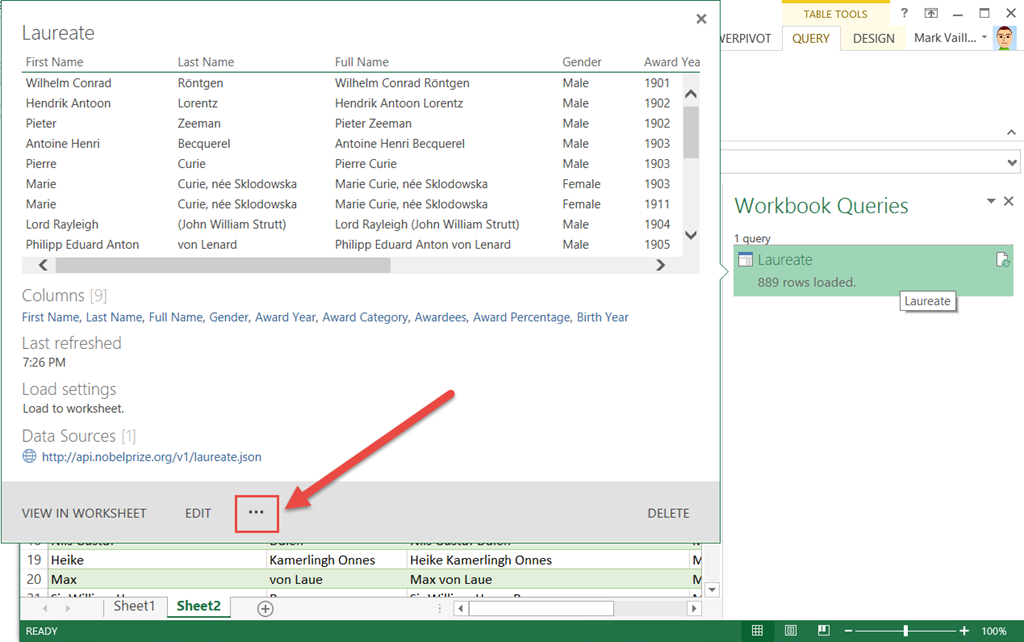Close the Workbook Queries pane
The width and height of the screenshot is (1024, 642).
[x=1008, y=201]
